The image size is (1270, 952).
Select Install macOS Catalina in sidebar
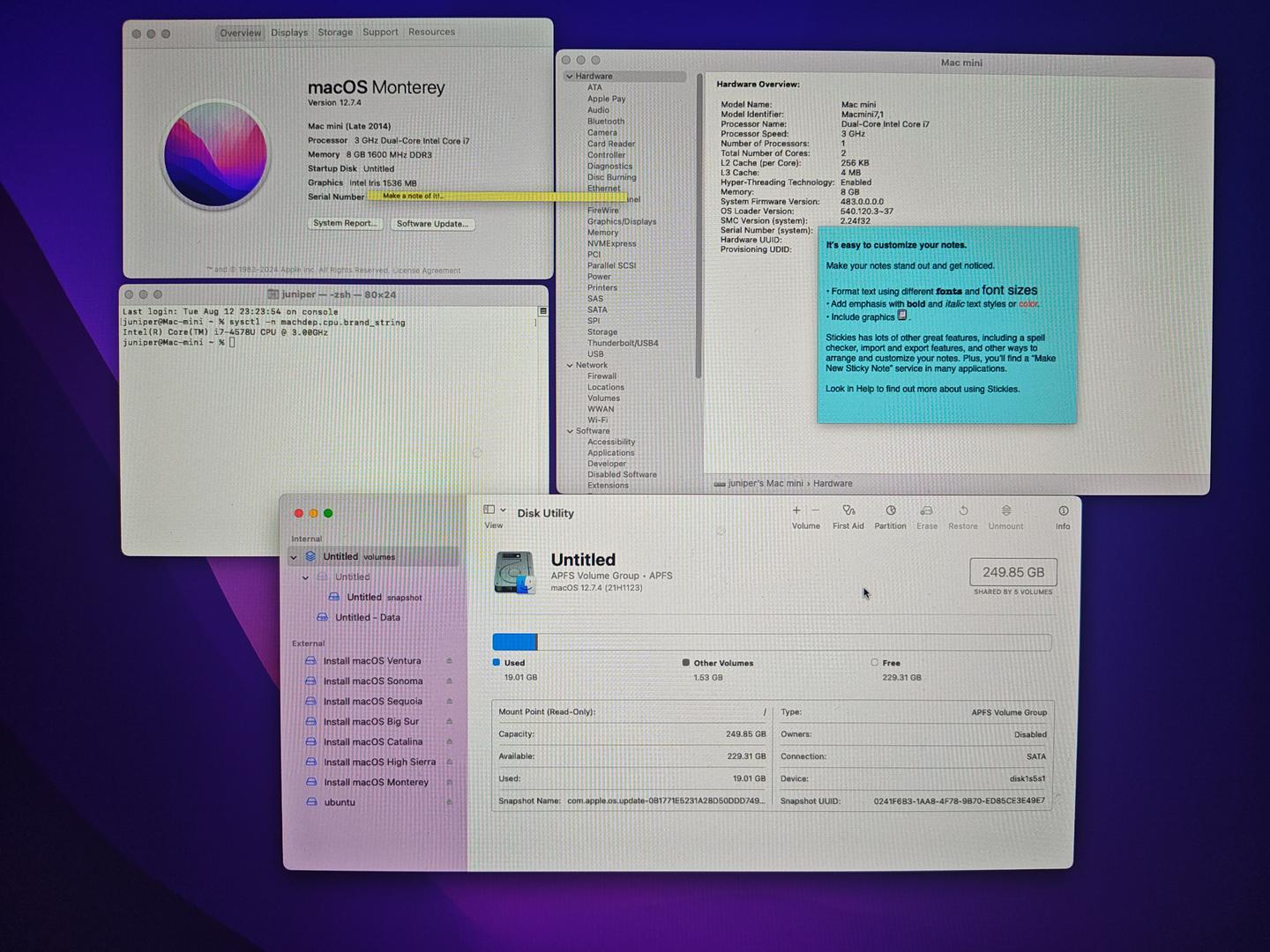pos(363,742)
